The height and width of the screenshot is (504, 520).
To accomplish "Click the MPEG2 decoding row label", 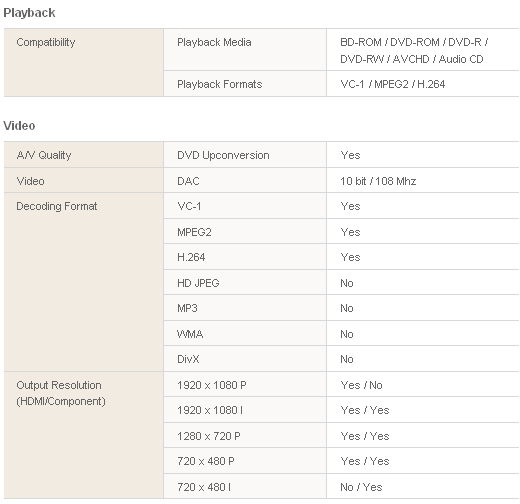I will [x=194, y=232].
